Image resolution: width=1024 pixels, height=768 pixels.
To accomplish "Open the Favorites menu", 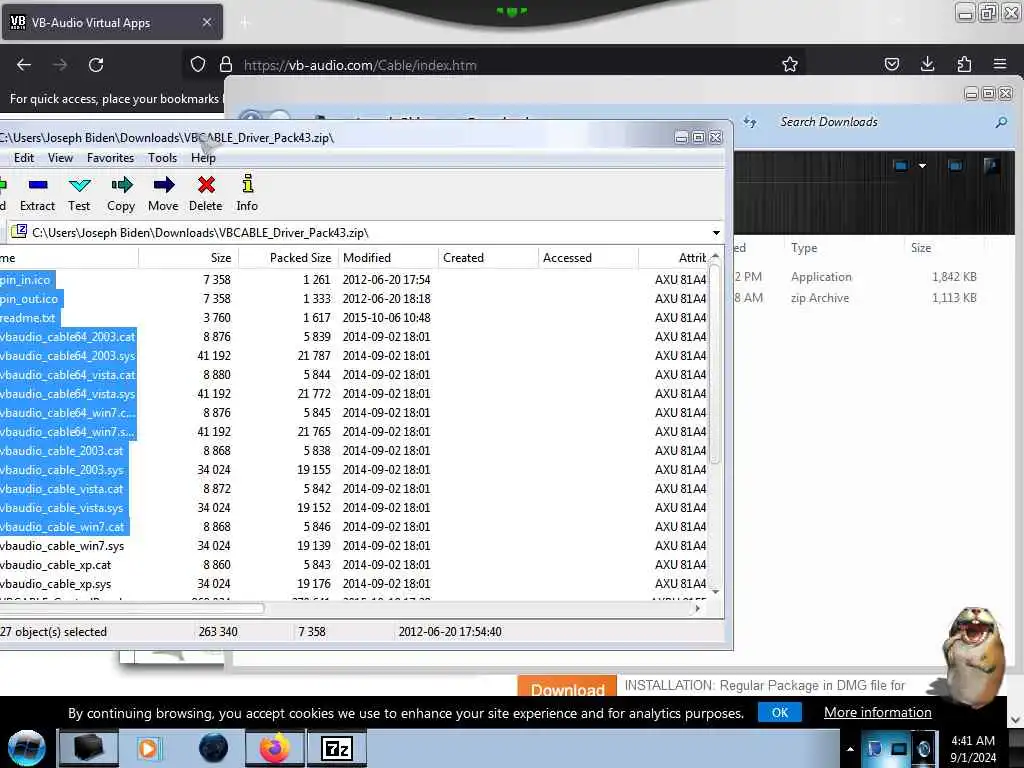I will (110, 158).
